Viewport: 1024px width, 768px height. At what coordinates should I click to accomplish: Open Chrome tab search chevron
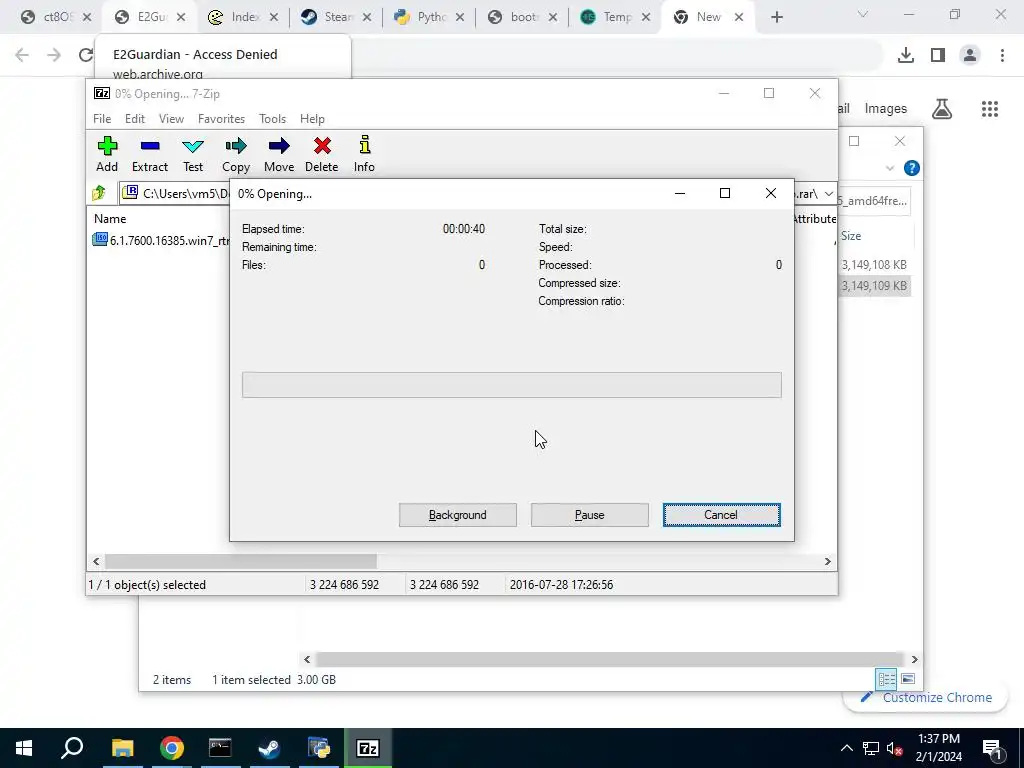863,14
